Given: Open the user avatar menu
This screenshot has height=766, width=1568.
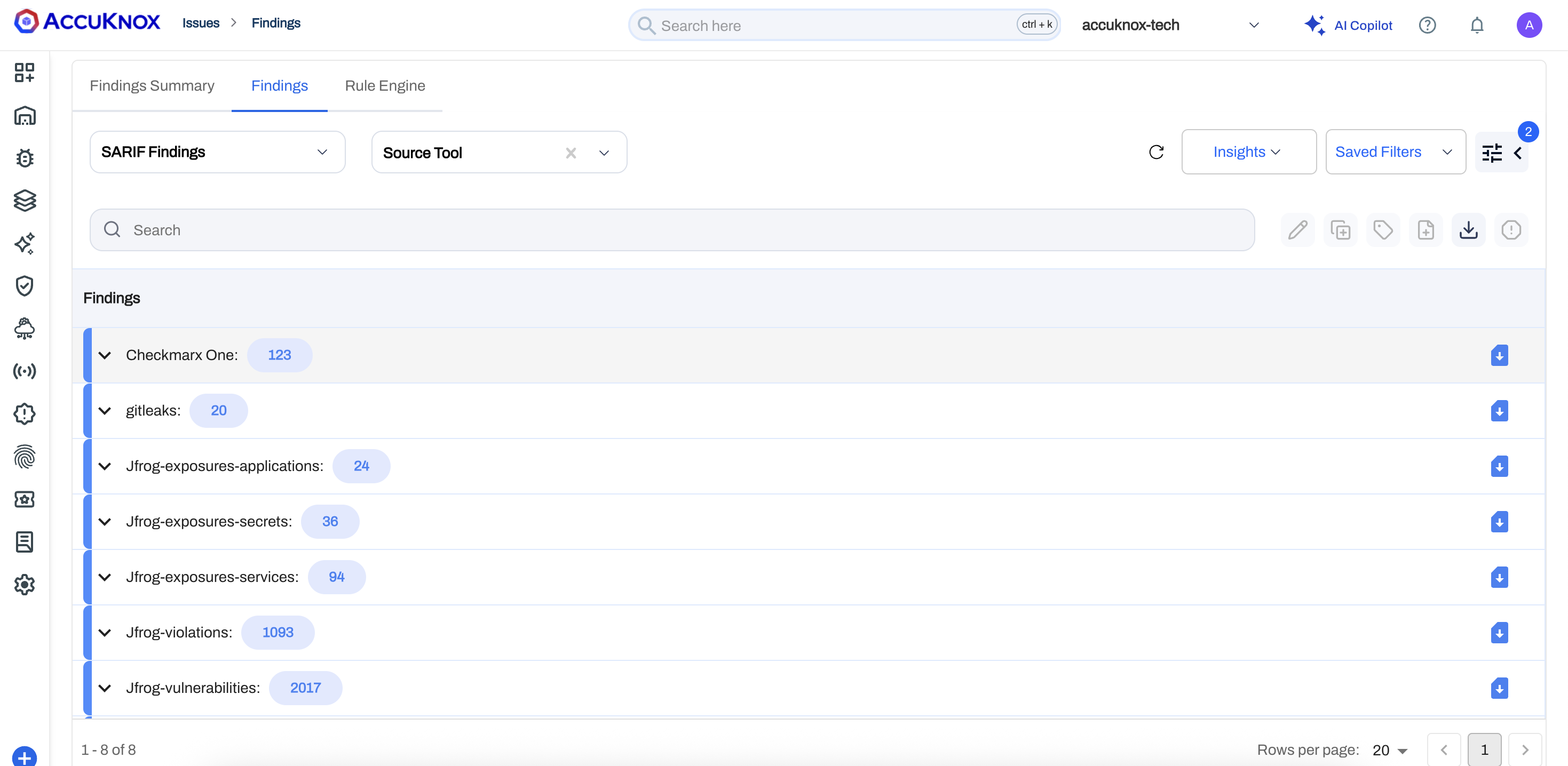Looking at the screenshot, I should pos(1529,25).
